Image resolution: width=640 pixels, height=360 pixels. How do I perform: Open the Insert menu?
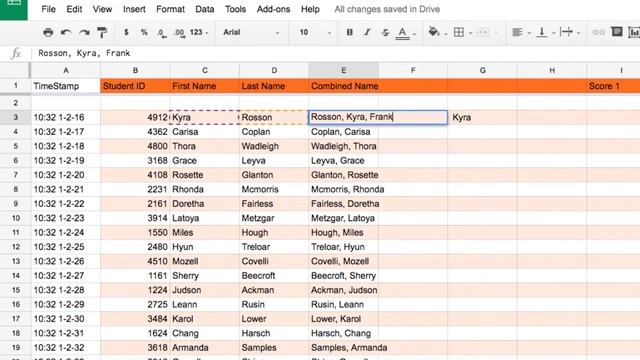134,9
